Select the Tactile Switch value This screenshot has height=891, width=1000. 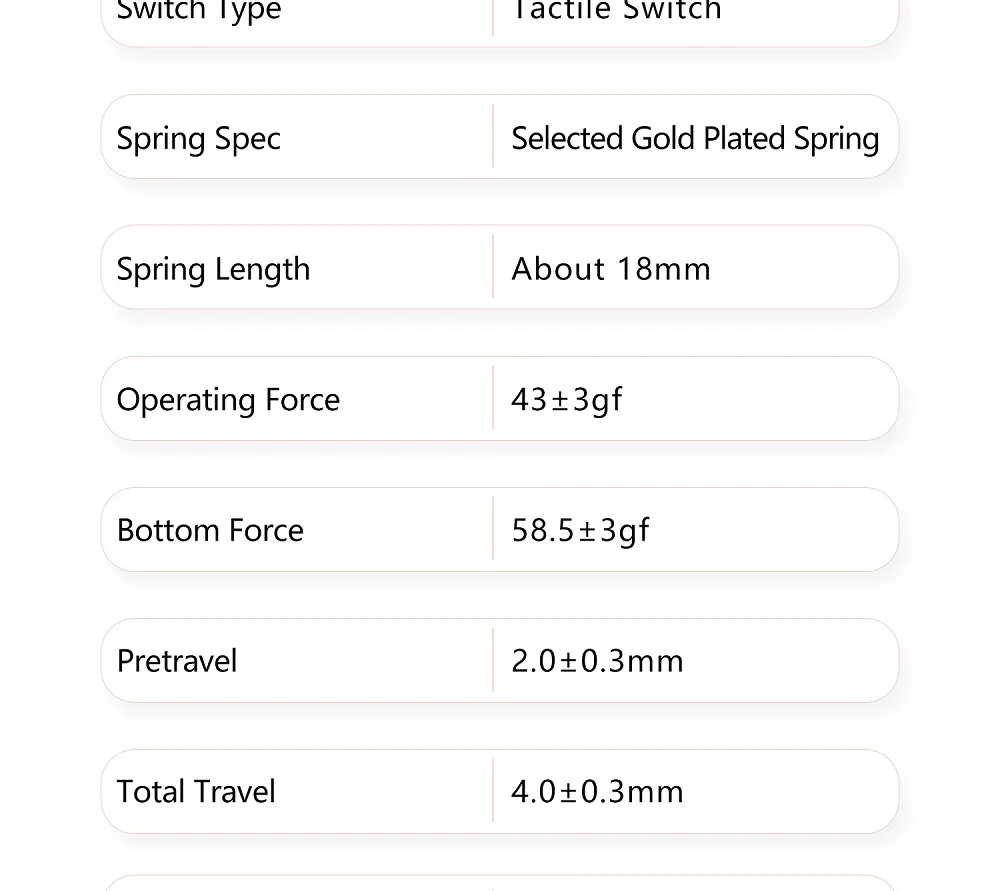coord(616,9)
